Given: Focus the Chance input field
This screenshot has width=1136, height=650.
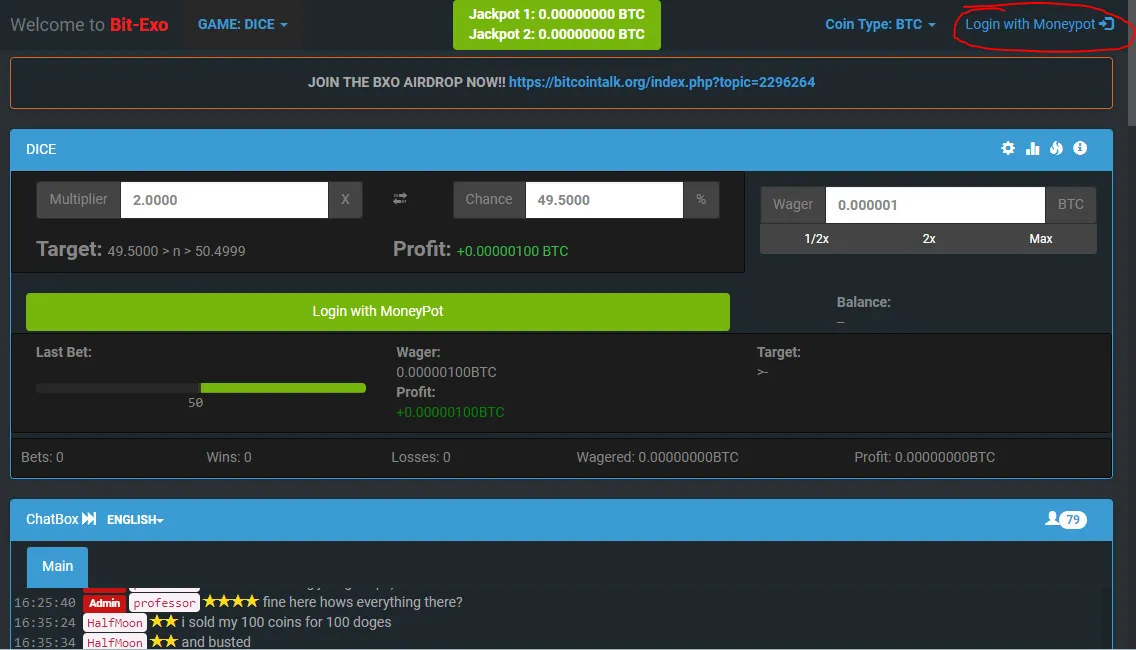Looking at the screenshot, I should 604,200.
